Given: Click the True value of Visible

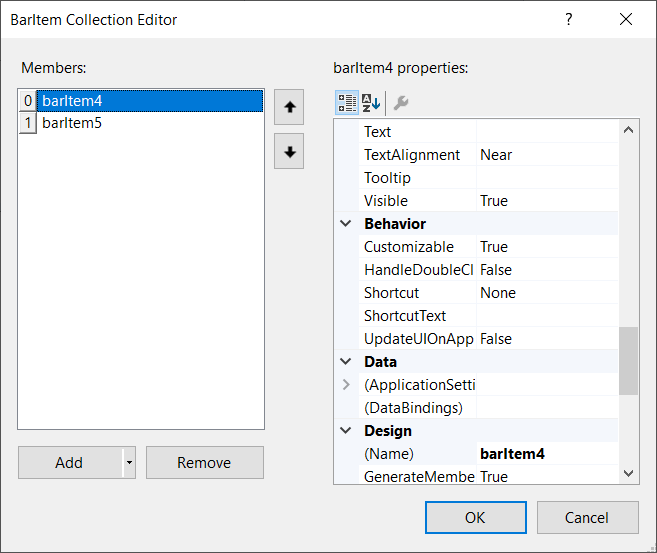Looking at the screenshot, I should [x=494, y=201].
